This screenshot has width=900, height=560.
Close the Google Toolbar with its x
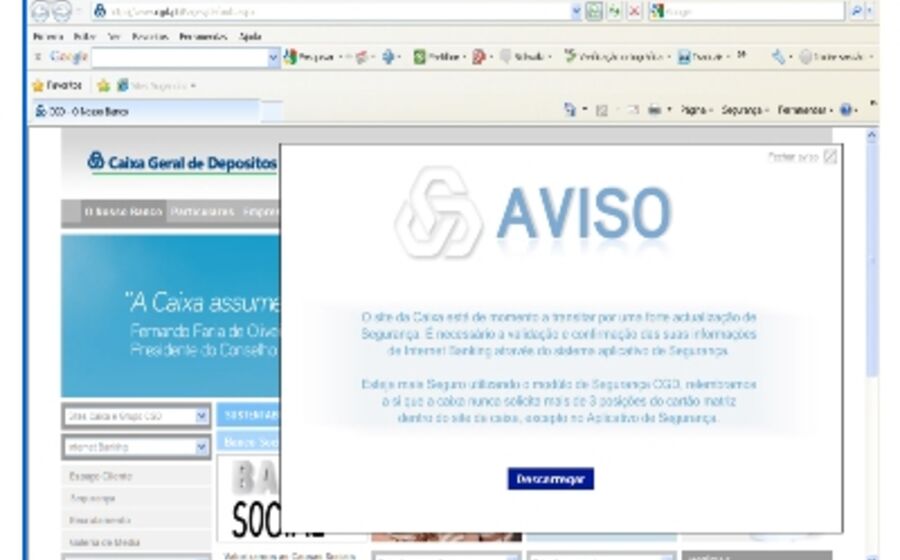(38, 56)
